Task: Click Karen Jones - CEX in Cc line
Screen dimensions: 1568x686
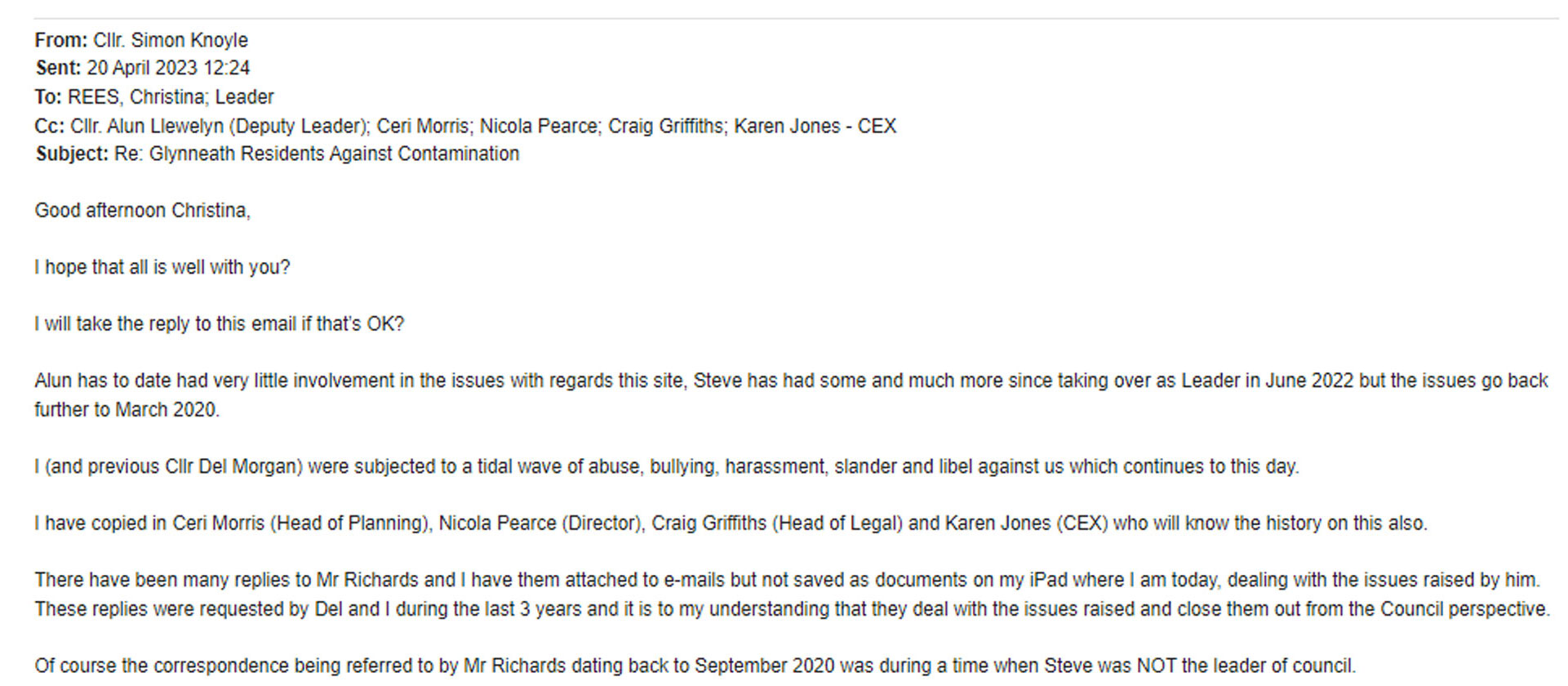Action: tap(815, 127)
